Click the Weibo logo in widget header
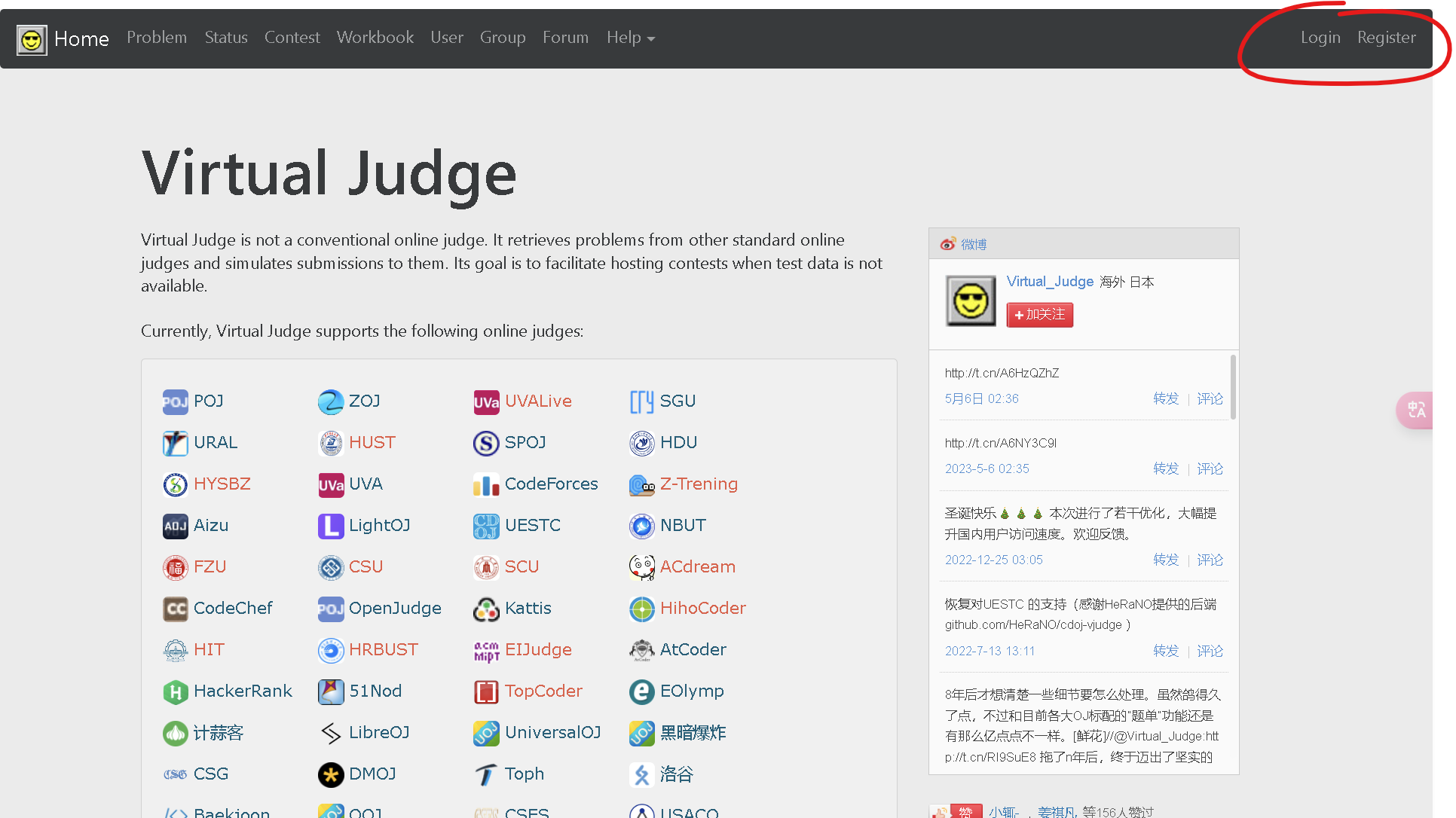The image size is (1456, 818). click(947, 244)
